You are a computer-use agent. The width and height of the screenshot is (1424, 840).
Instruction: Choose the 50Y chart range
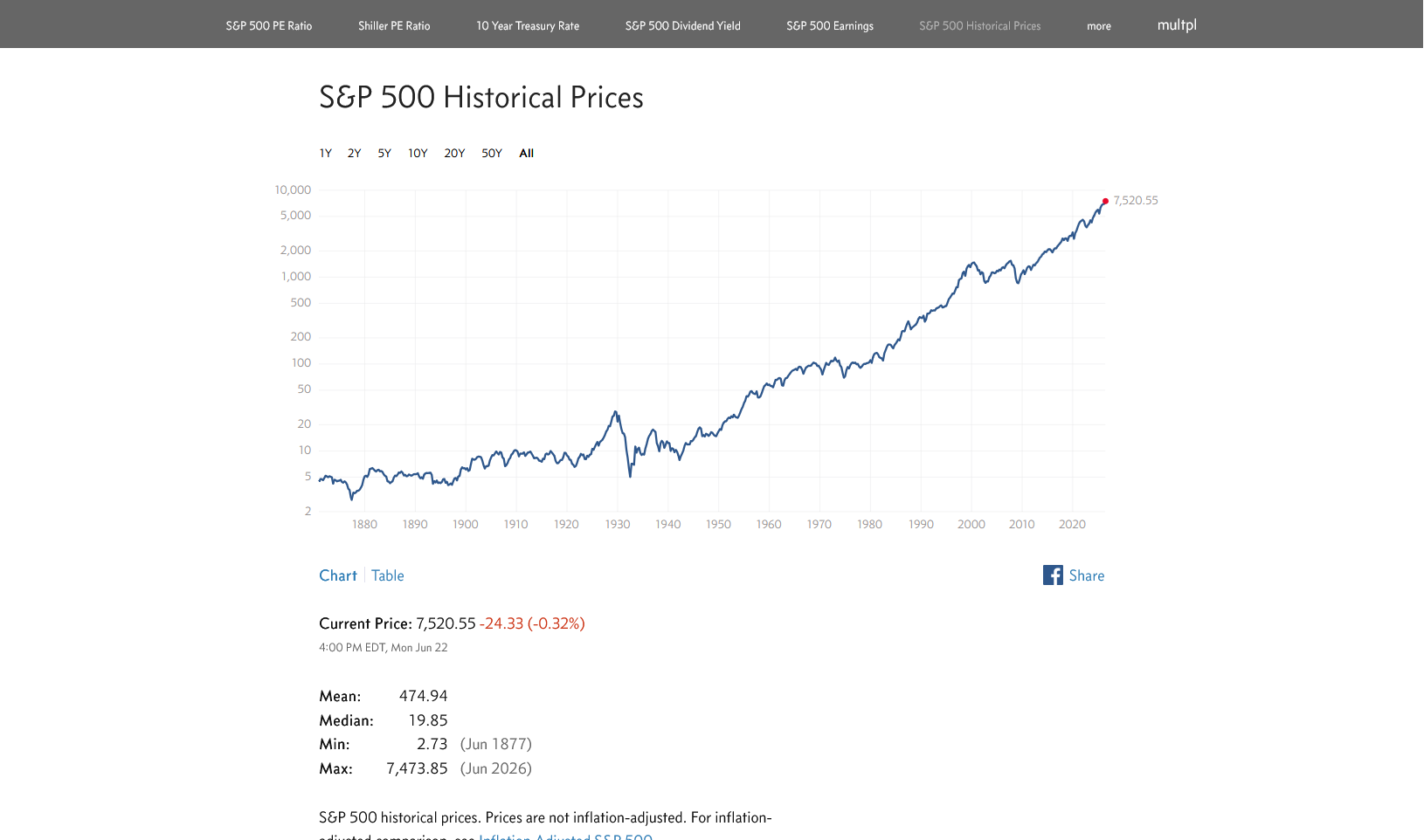492,154
